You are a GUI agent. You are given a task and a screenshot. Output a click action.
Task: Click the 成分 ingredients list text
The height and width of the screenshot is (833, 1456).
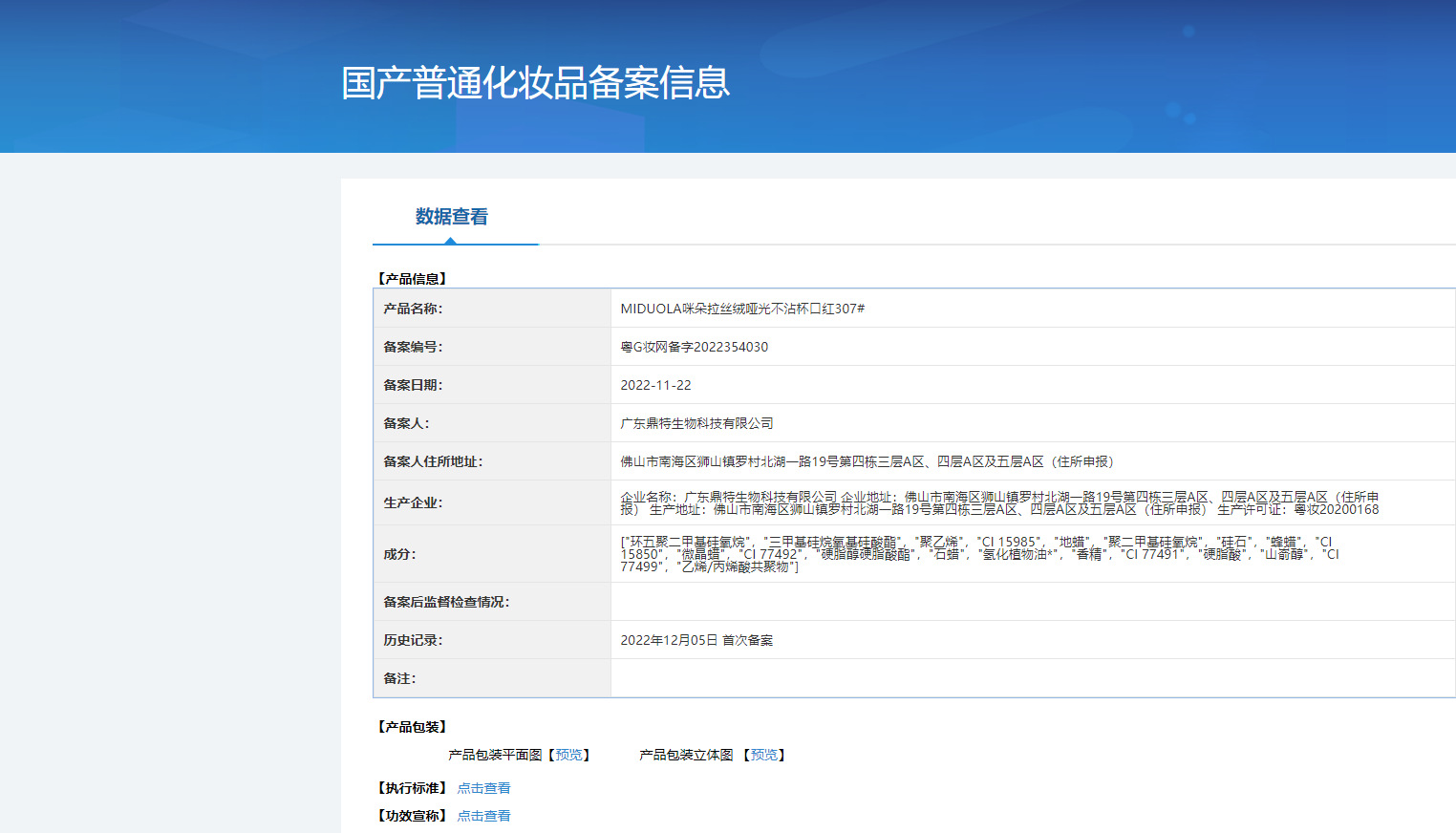[x=979, y=554]
